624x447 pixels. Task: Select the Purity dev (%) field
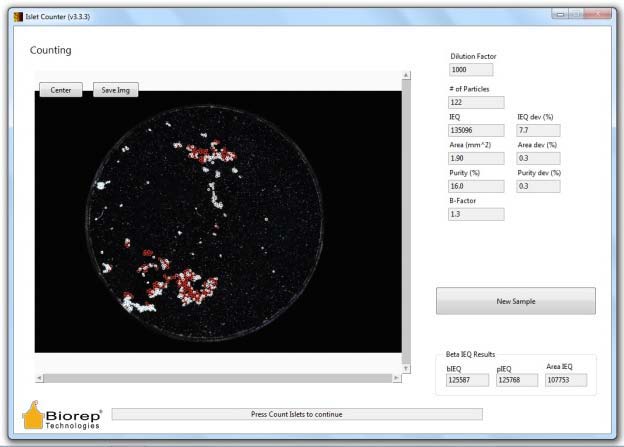[x=538, y=186]
